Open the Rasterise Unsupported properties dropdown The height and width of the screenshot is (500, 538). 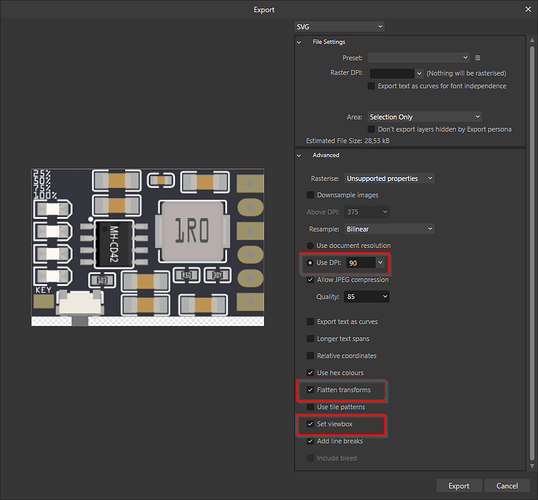389,178
